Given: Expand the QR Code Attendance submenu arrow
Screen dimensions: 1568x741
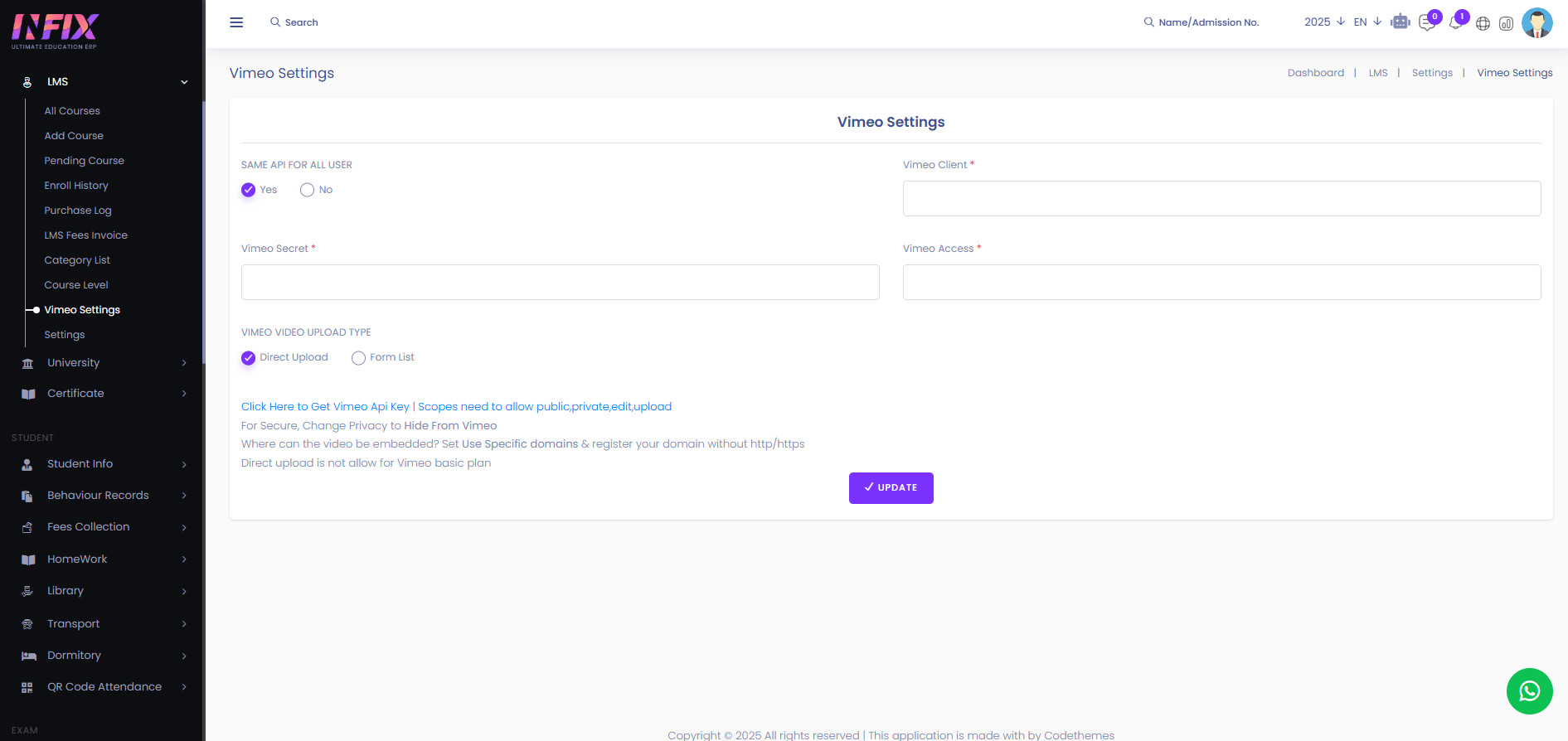Looking at the screenshot, I should [184, 687].
